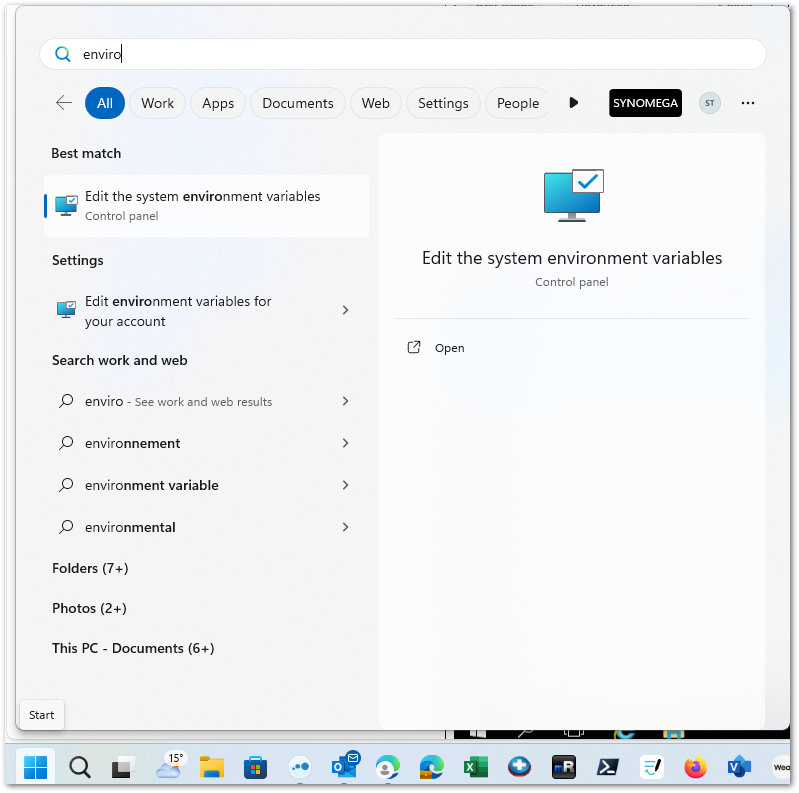799x793 pixels.
Task: Open the three-dot options menu
Action: 748,103
